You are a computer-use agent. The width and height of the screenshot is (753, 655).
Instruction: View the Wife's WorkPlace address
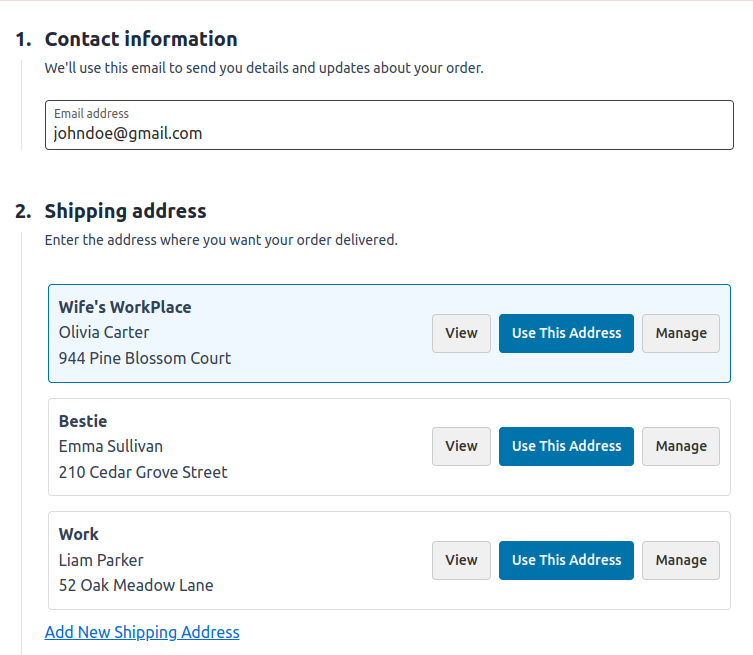461,333
